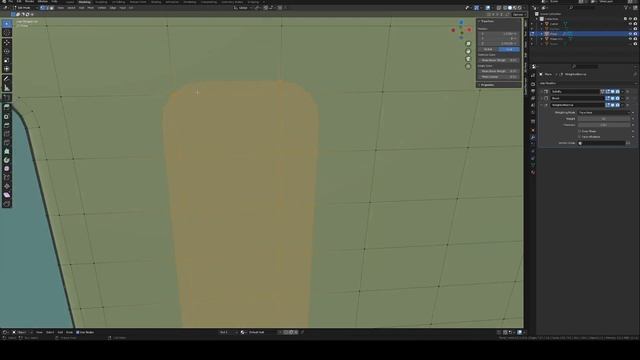Open the Vertex menu in viewport header
The image size is (640, 360).
(101, 8)
